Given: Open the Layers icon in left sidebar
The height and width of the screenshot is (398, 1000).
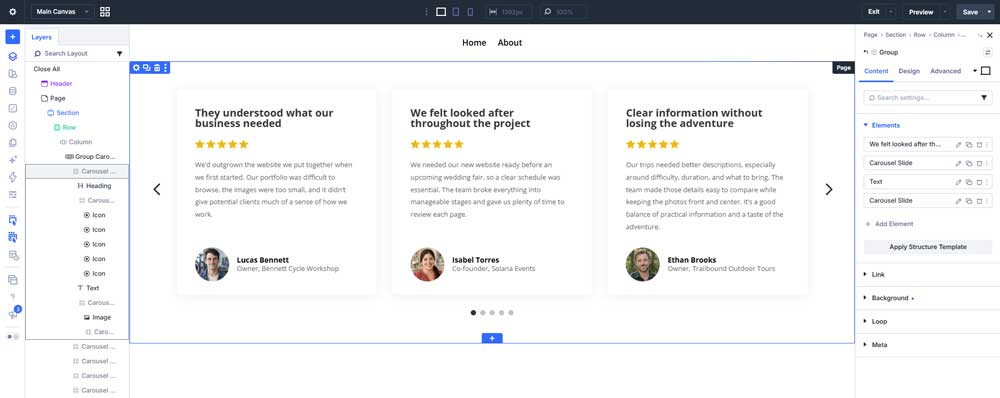Looking at the screenshot, I should 13,56.
